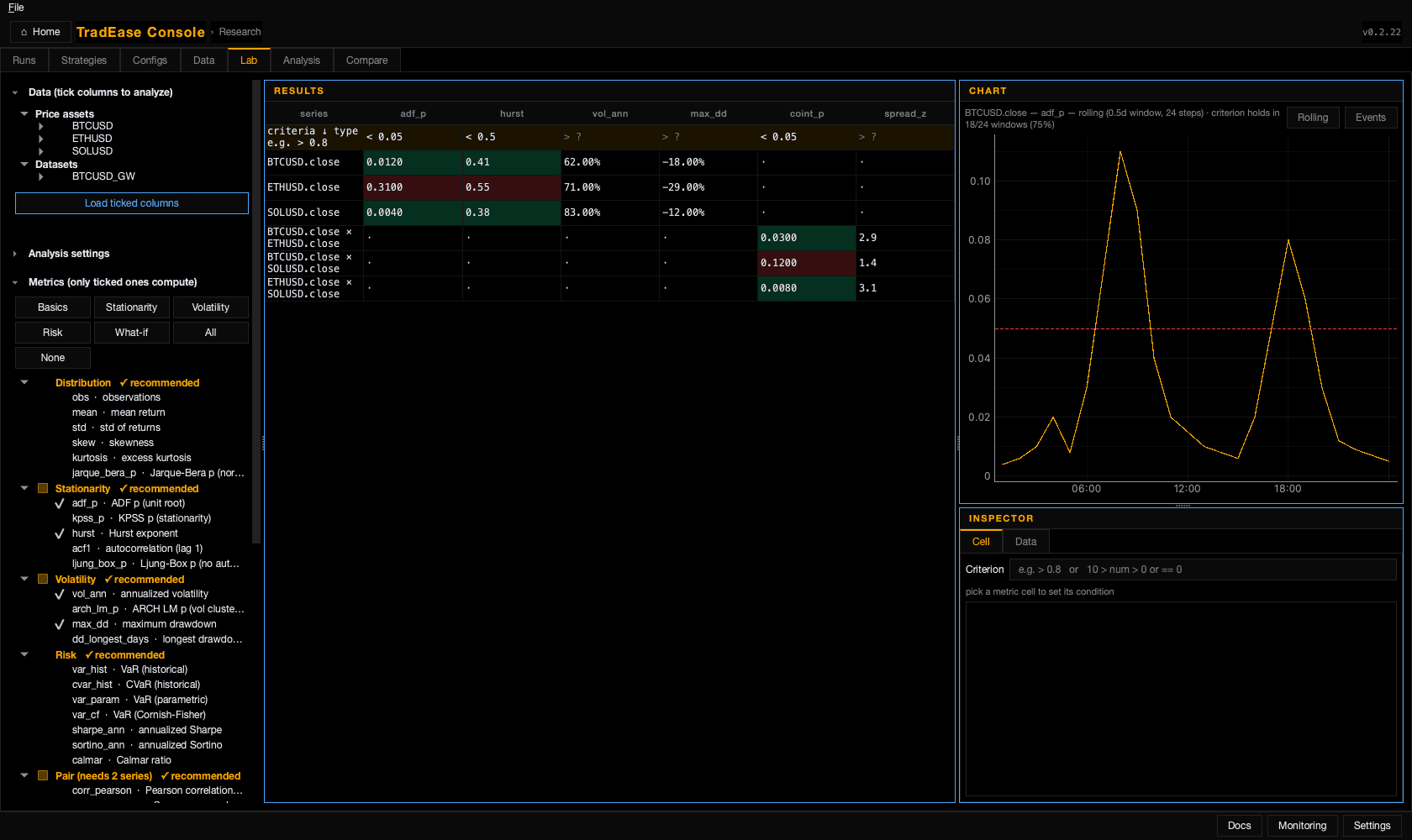Viewport: 1412px width, 840px height.
Task: Collapse the Risk metrics group
Action: click(x=24, y=654)
